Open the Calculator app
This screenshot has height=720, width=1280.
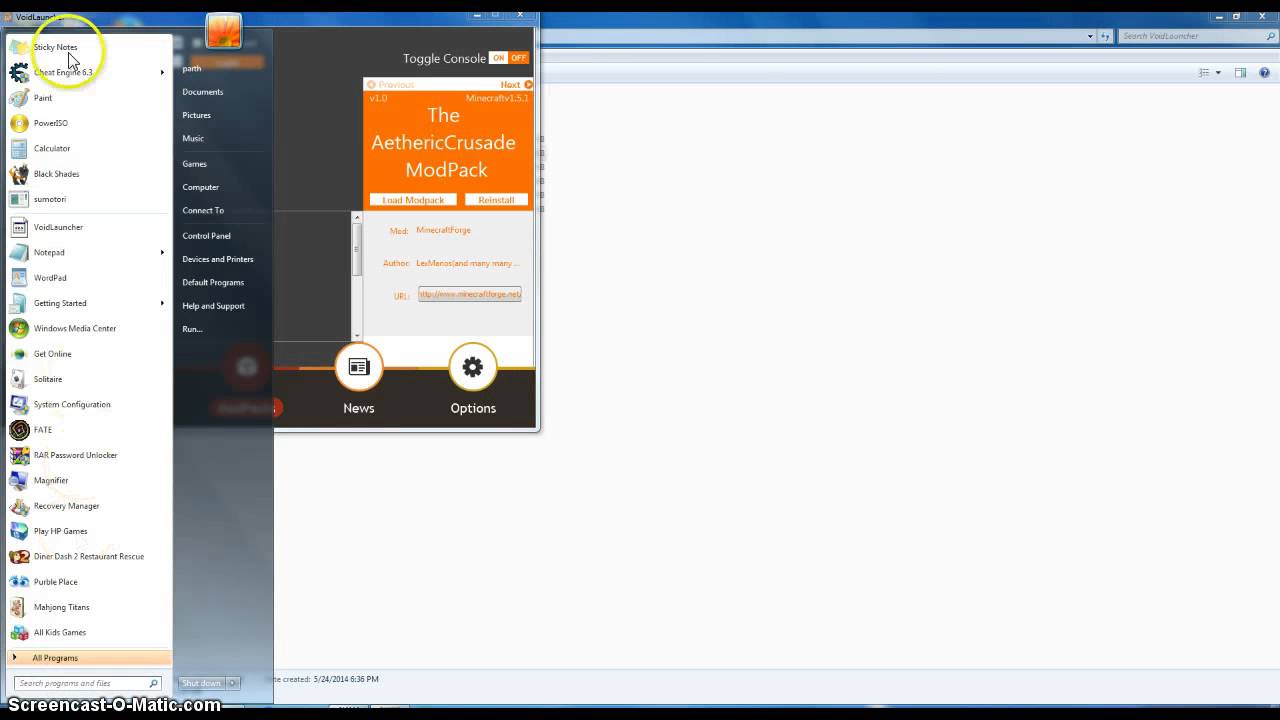88,148
